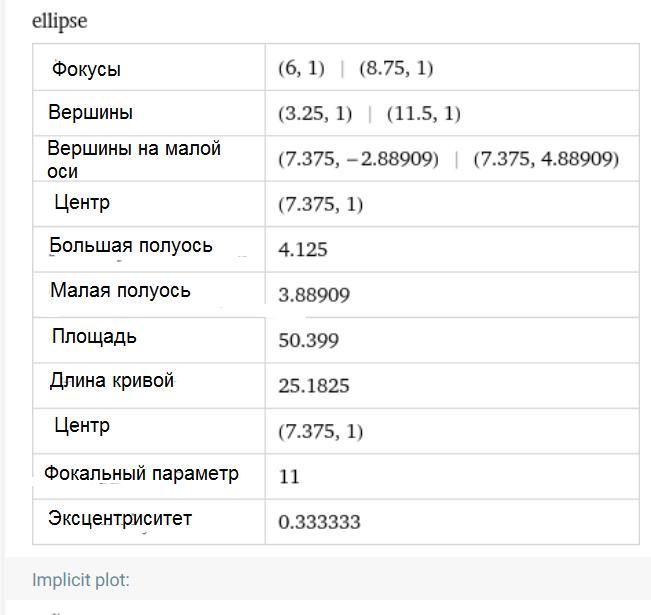Click the 'Вершины на малой оси' label

point(134,159)
